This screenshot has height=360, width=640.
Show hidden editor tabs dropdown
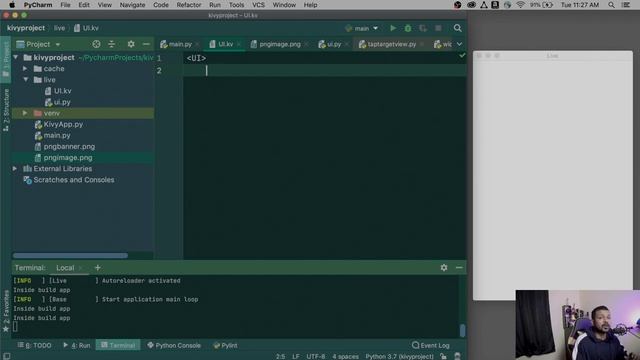(460, 44)
